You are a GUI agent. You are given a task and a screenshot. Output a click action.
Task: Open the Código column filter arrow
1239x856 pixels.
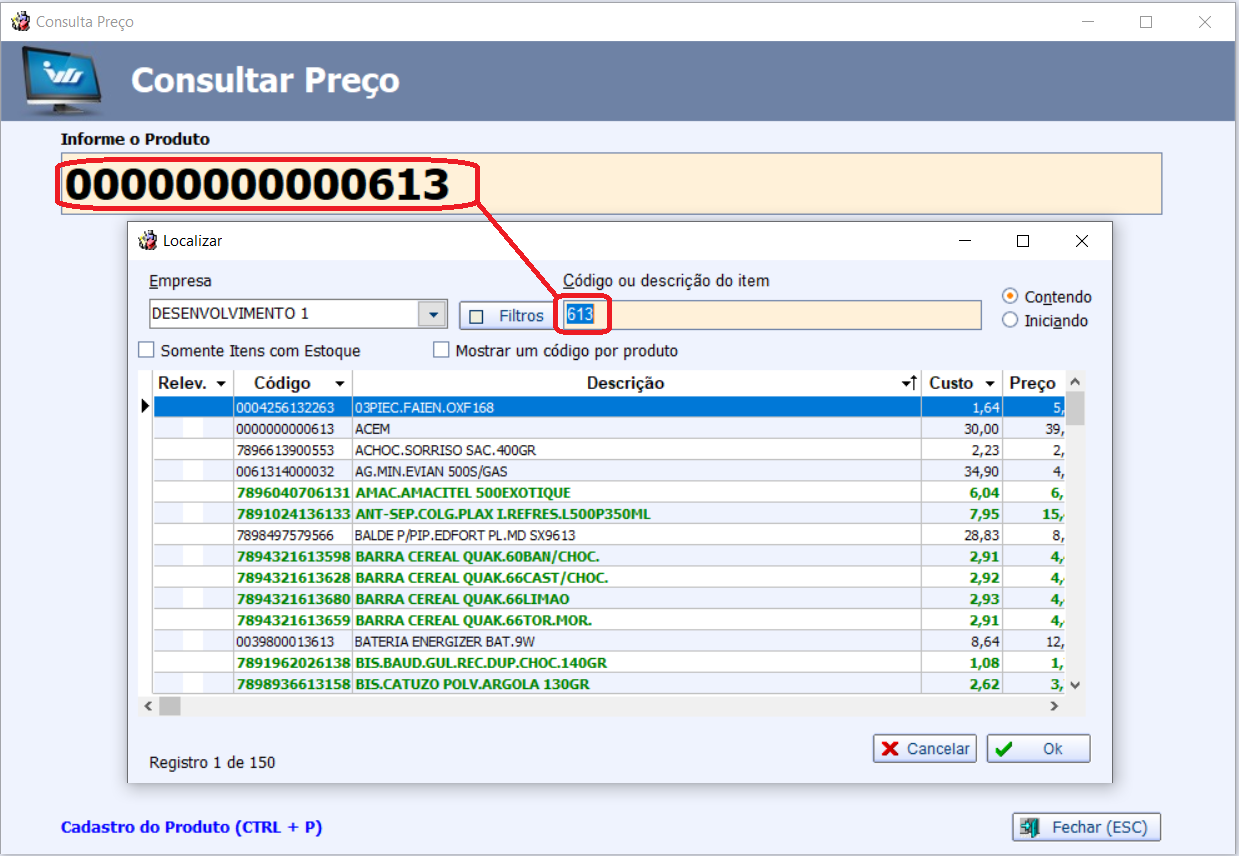340,384
